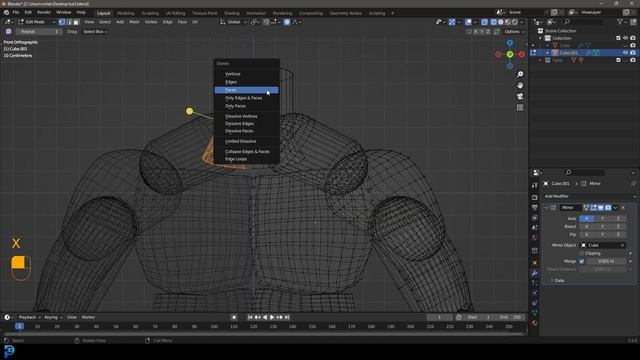Open the Edit Mode dropdown
Screen dimensions: 640x360
coord(37,22)
